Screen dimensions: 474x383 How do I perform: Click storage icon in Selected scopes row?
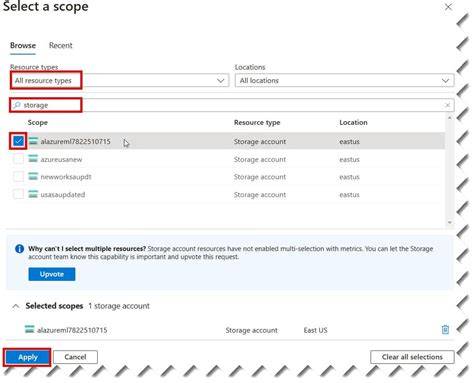[x=30, y=329]
